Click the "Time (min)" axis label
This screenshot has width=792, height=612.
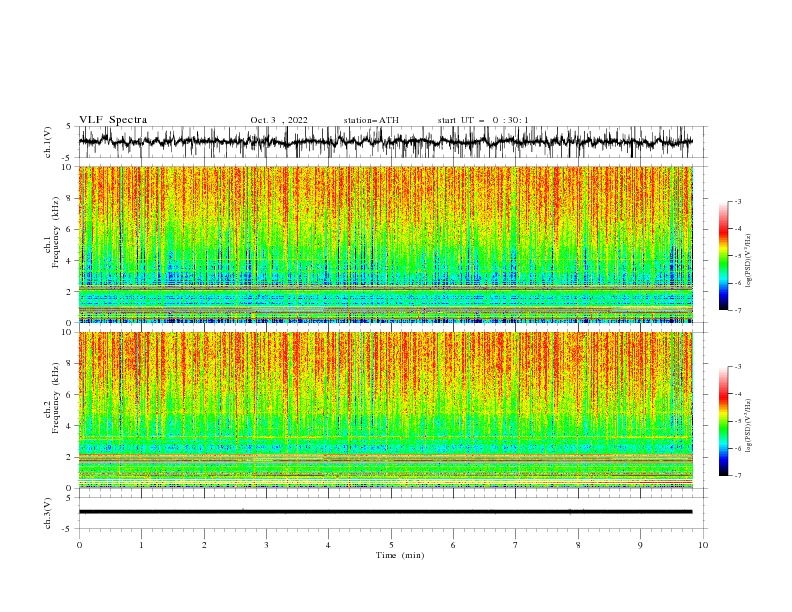pos(400,555)
